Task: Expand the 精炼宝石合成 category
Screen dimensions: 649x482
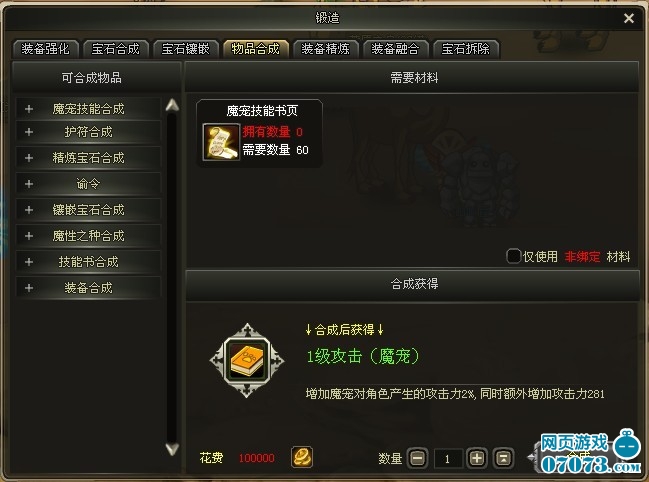Action: [x=88, y=158]
